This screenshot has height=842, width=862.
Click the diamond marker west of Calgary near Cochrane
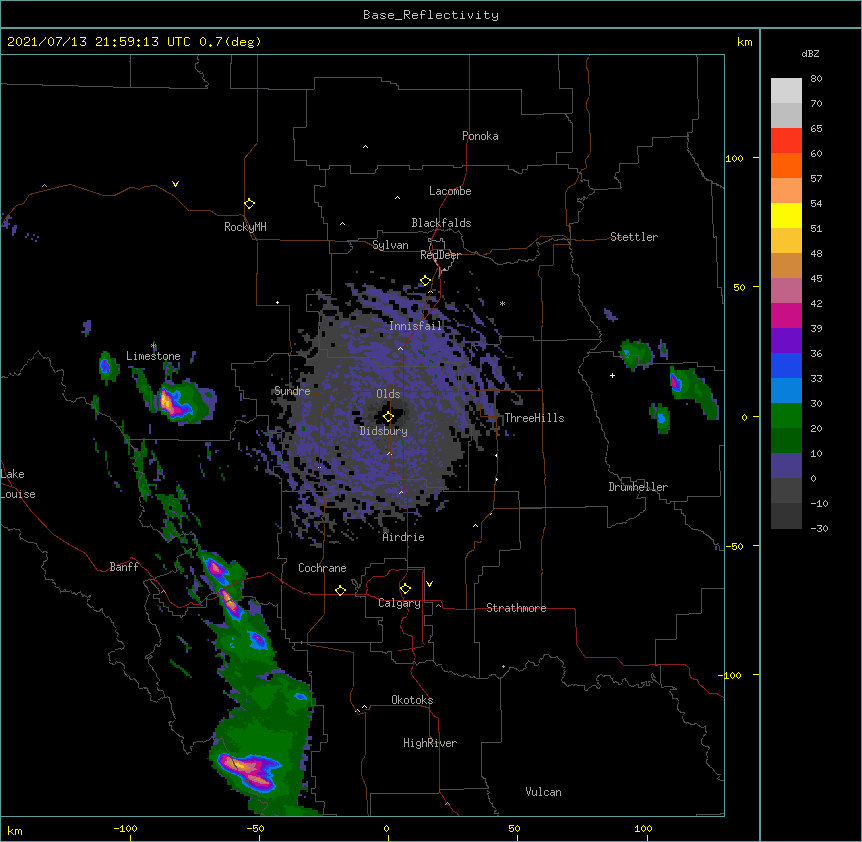(x=340, y=590)
